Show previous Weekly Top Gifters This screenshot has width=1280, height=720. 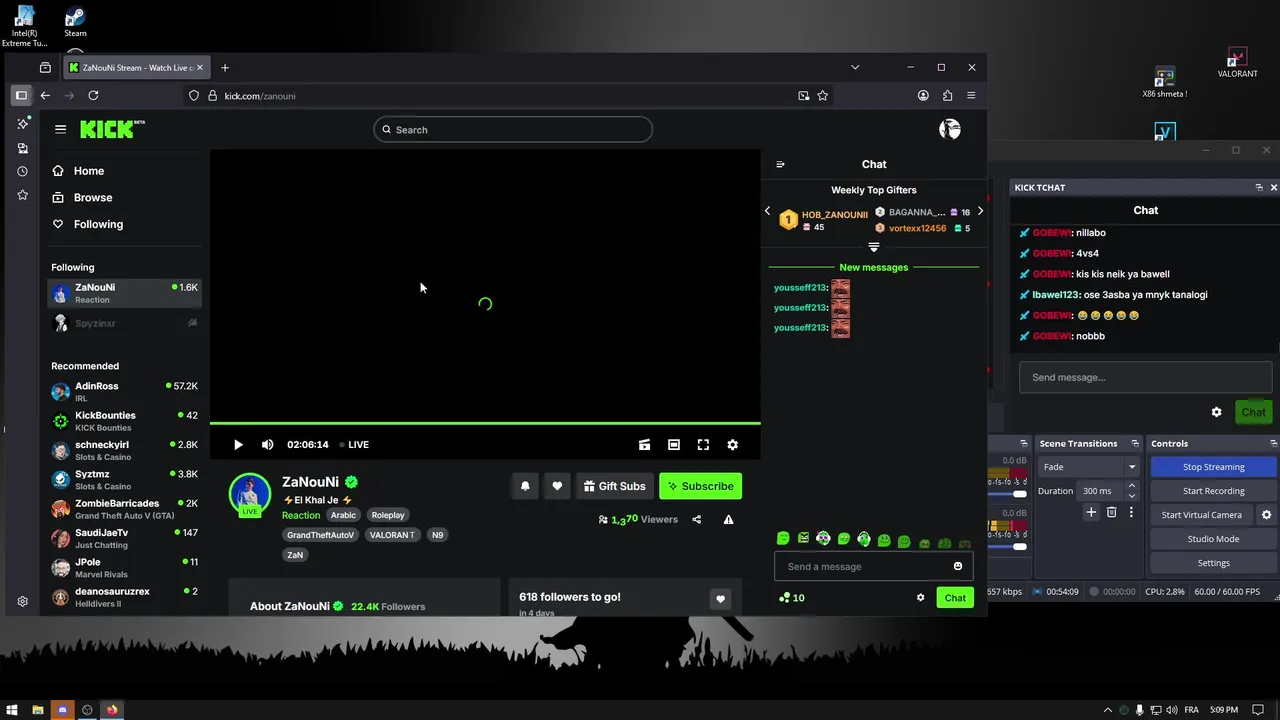coord(767,212)
